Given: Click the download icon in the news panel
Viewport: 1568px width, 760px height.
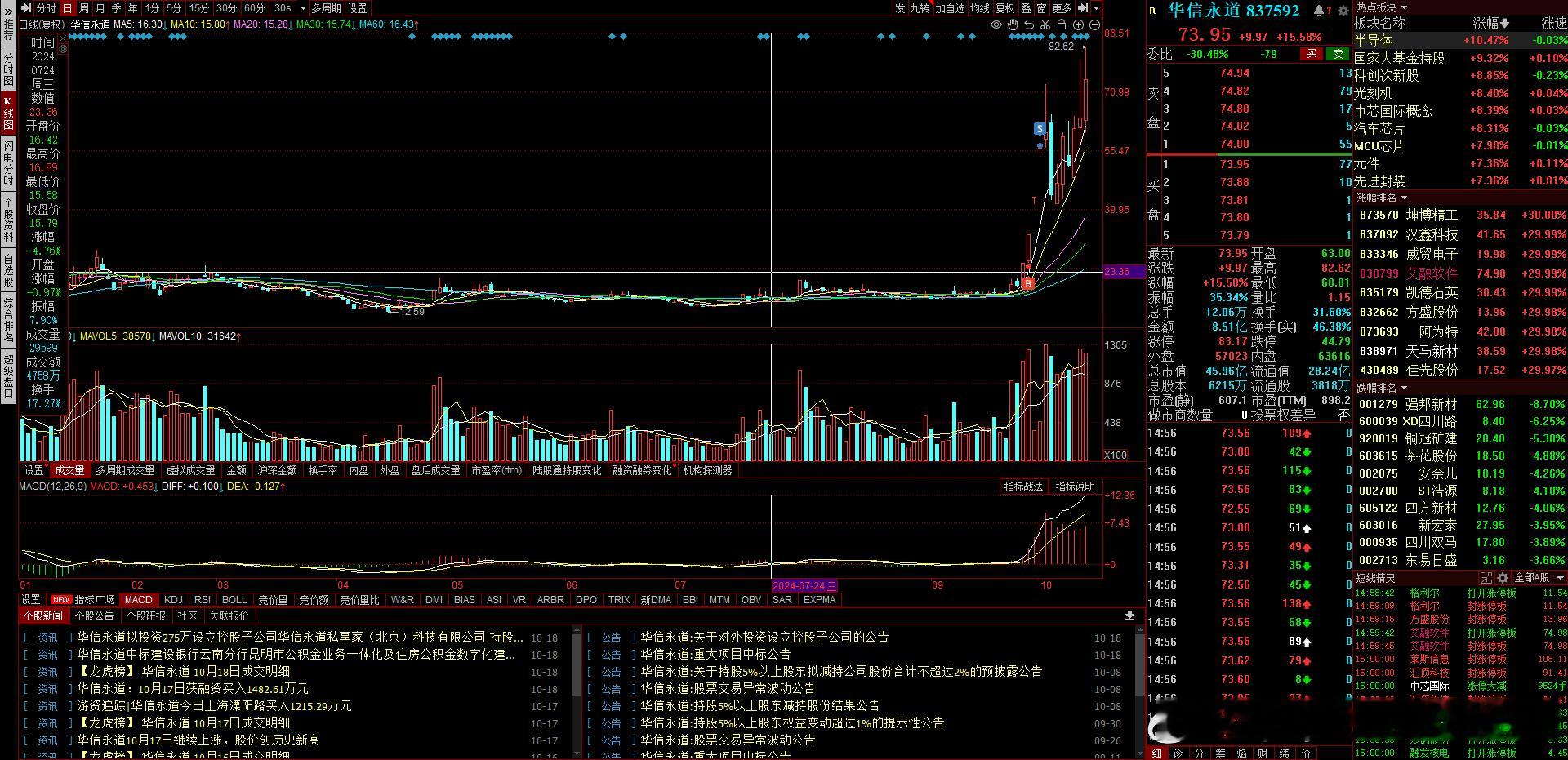Looking at the screenshot, I should click(1129, 616).
